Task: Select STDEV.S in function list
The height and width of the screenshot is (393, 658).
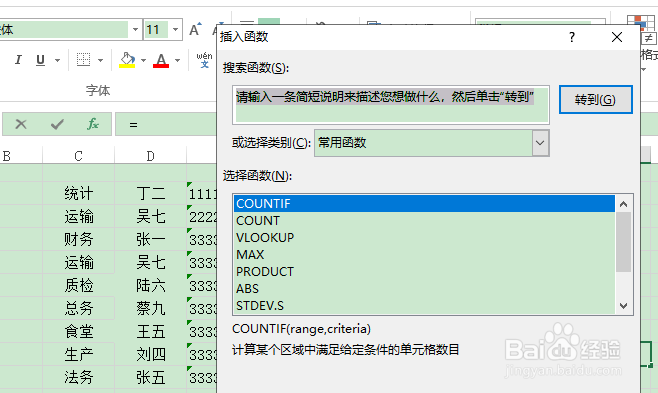Action: click(x=424, y=306)
